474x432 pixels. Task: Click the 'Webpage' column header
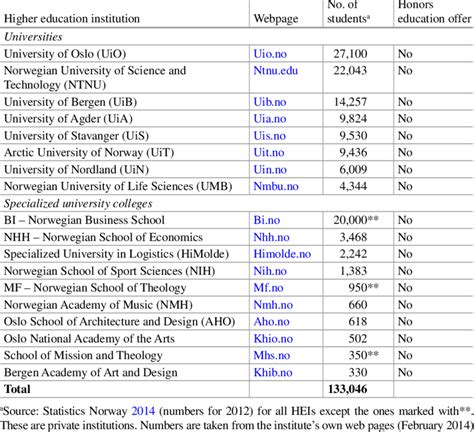(x=276, y=19)
